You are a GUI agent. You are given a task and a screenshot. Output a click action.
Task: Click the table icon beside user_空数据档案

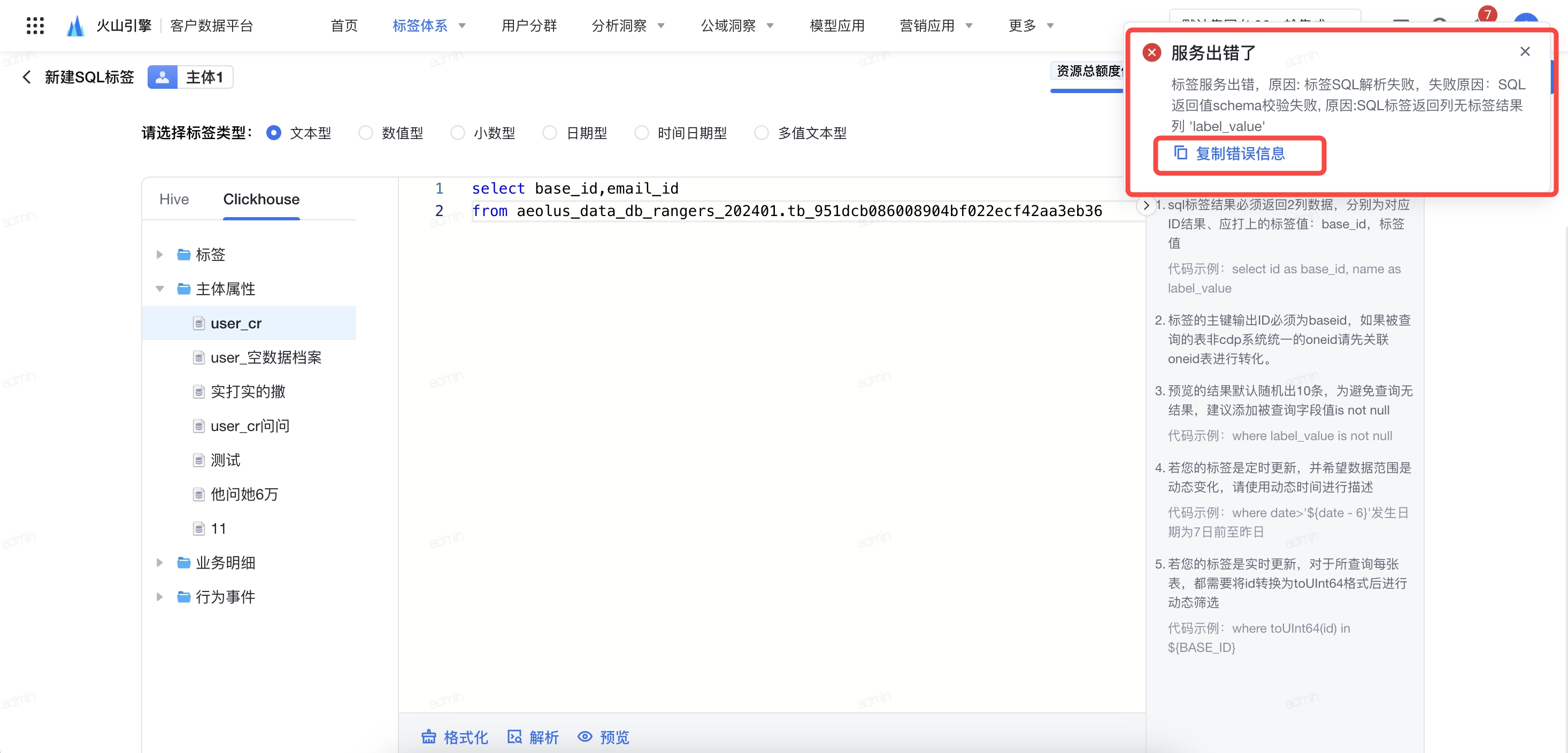tap(198, 357)
